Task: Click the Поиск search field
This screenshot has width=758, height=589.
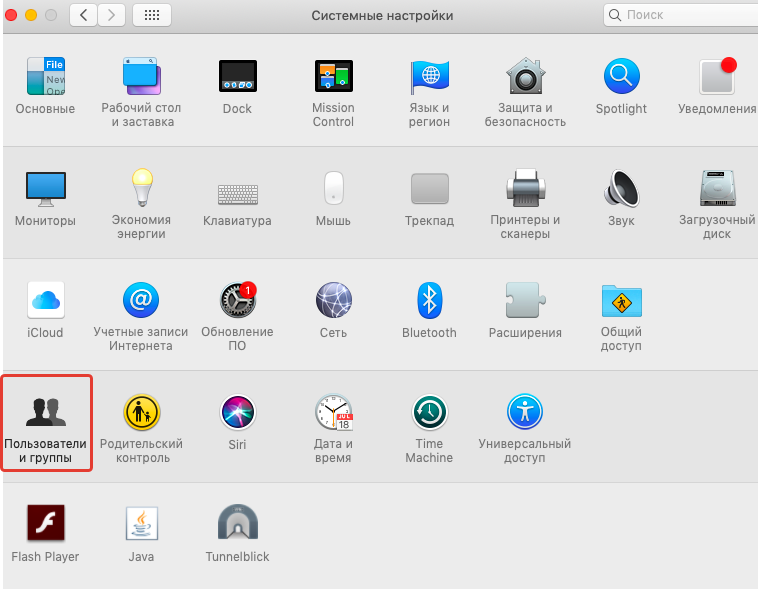Action: point(681,15)
